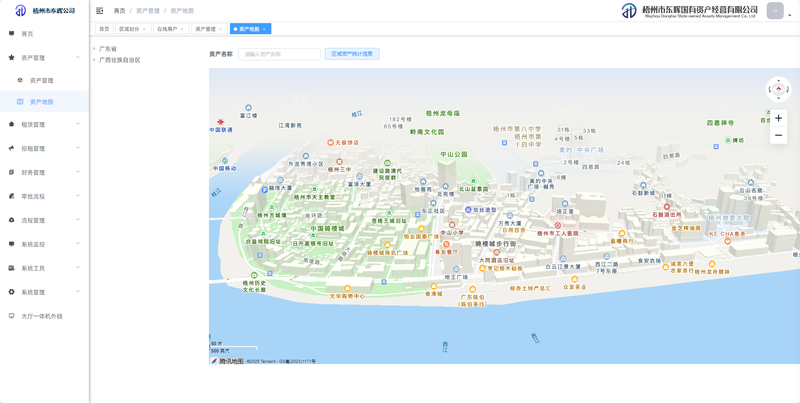The width and height of the screenshot is (800, 403).
Task: Click the 中国联通 marker on the map
Action: point(220,122)
